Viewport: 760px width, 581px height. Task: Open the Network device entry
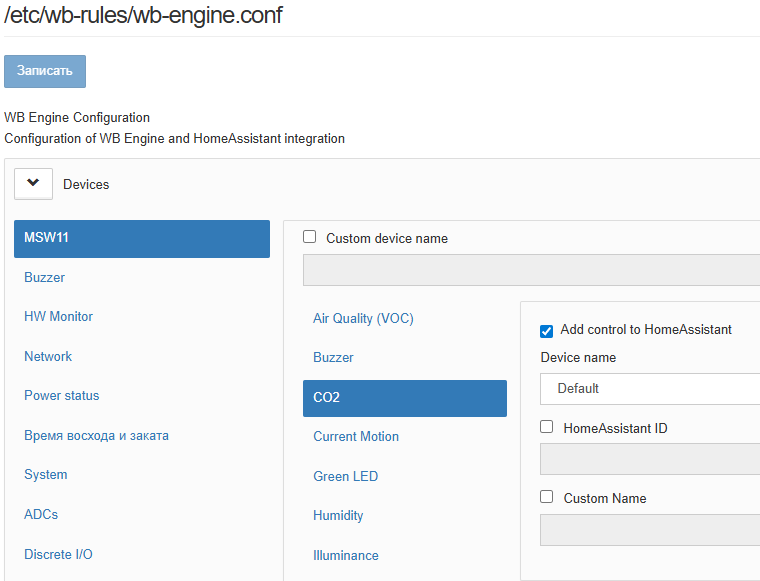point(48,357)
